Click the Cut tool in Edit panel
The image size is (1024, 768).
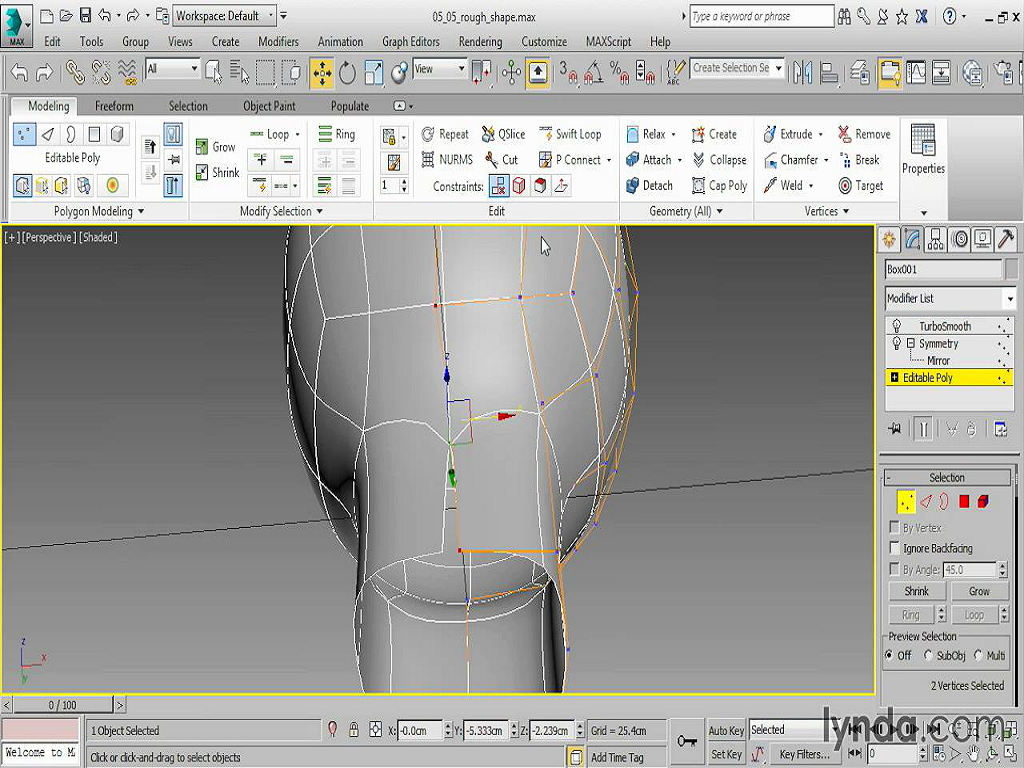(501, 160)
